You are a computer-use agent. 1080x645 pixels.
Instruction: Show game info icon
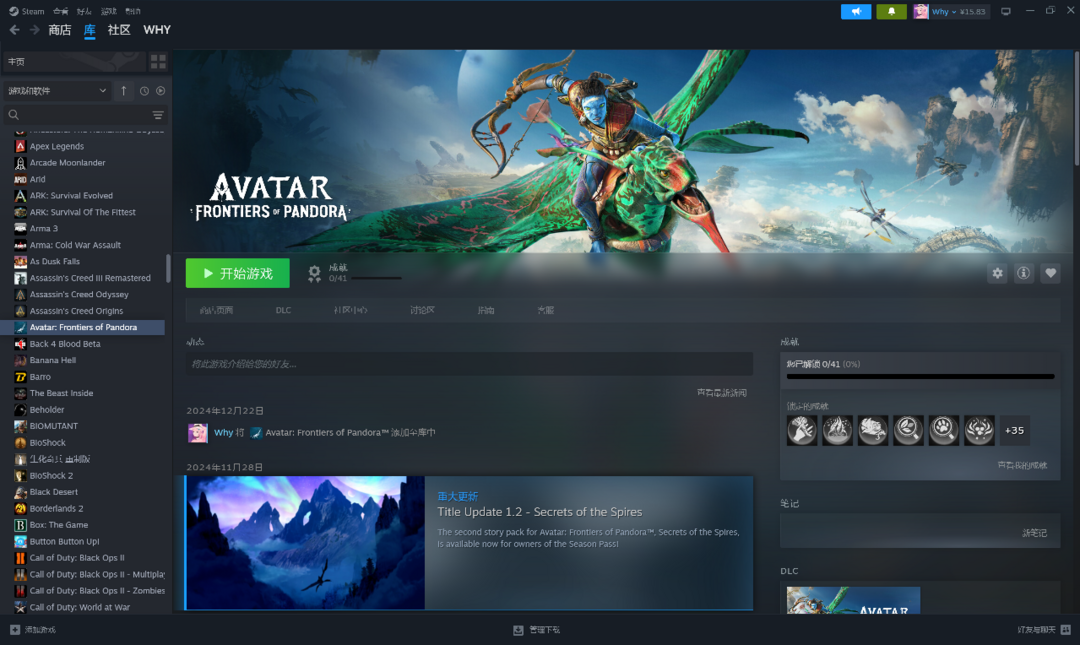point(1024,273)
